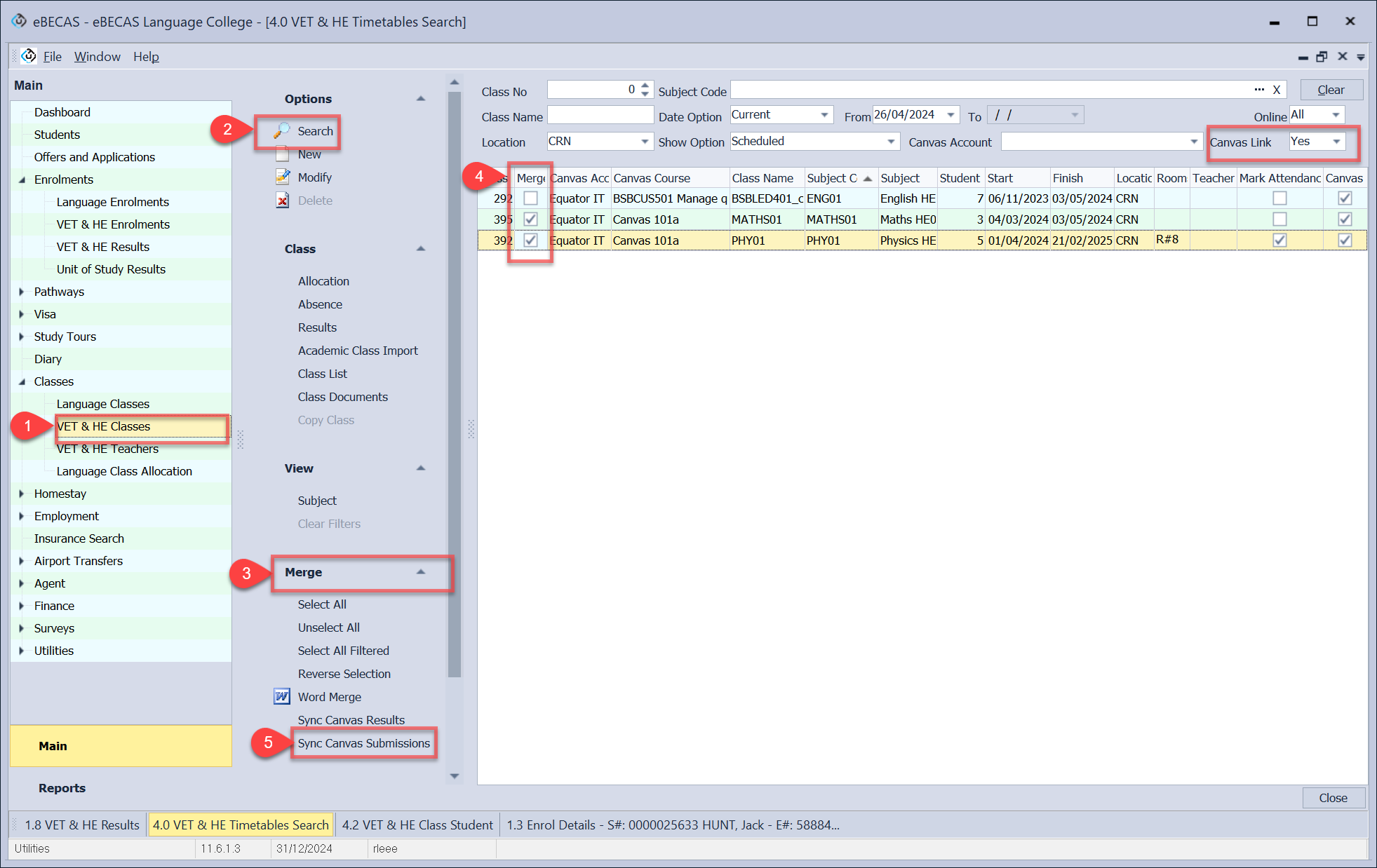1377x868 pixels.
Task: Click the New document icon
Action: click(x=282, y=154)
